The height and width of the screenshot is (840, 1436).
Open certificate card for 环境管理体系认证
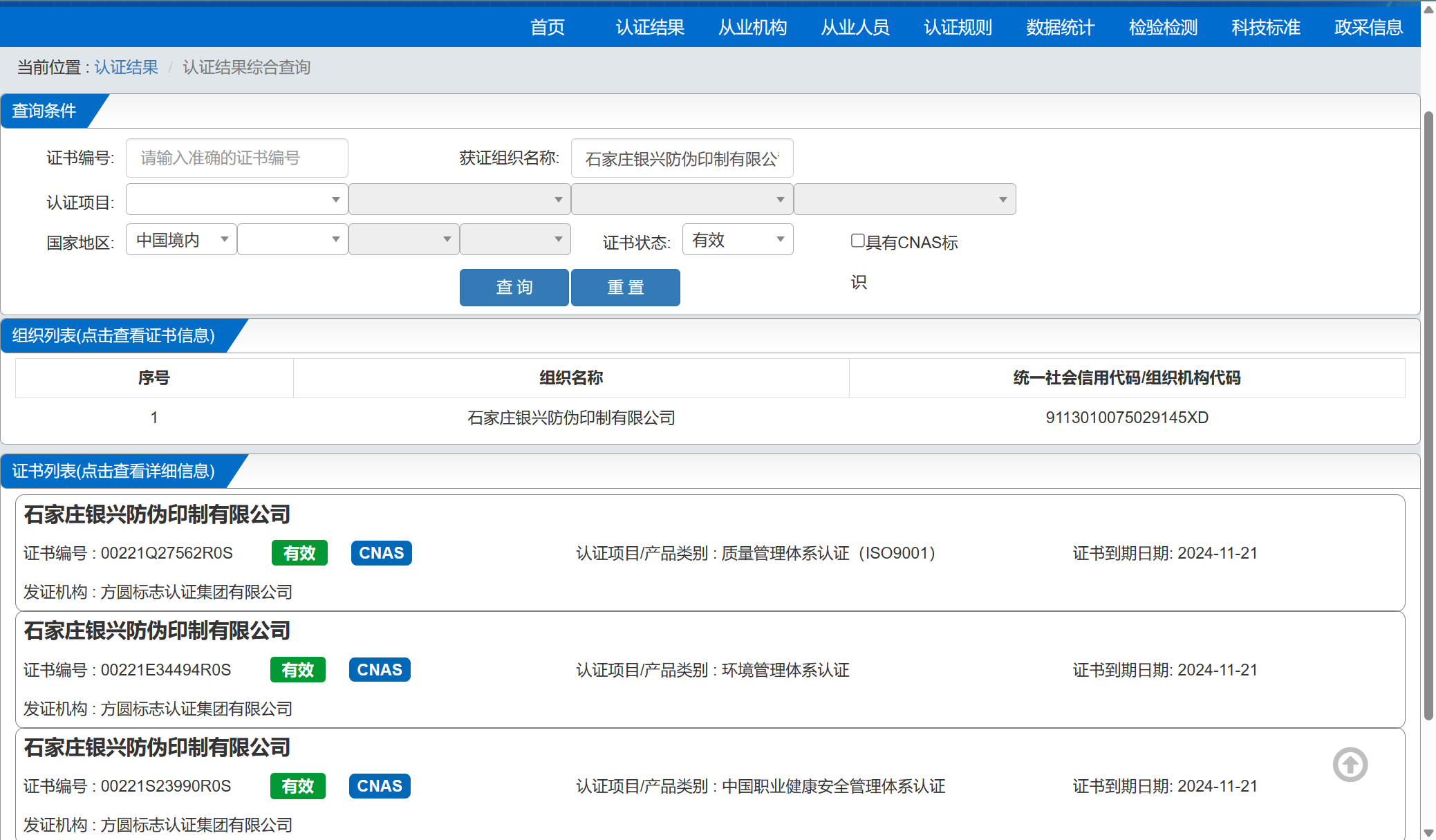(710, 669)
